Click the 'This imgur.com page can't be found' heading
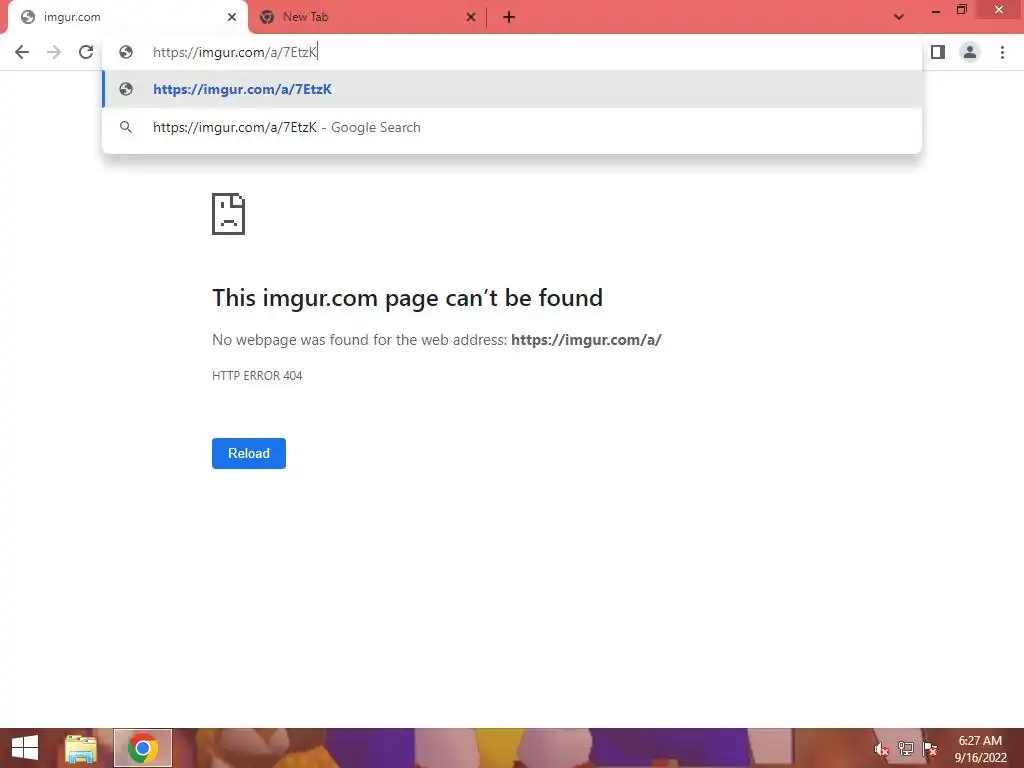Viewport: 1024px width, 768px height. click(408, 298)
